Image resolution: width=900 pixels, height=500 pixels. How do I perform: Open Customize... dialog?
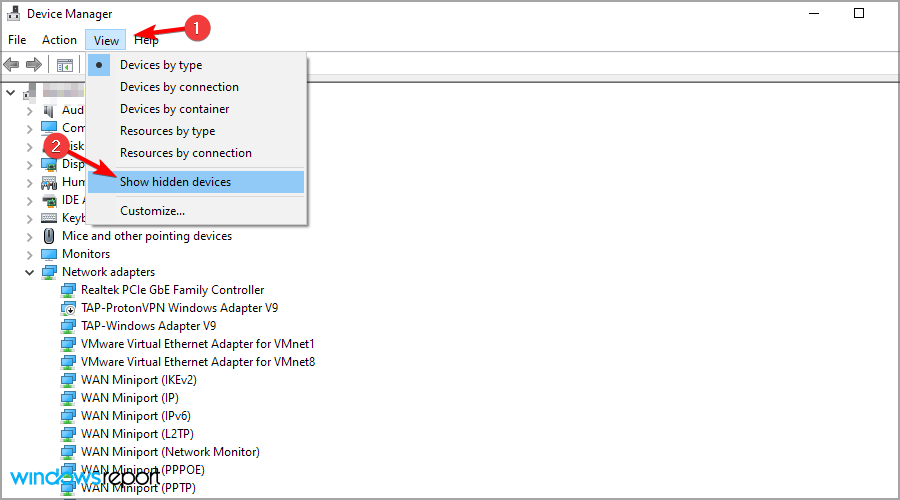[197, 211]
